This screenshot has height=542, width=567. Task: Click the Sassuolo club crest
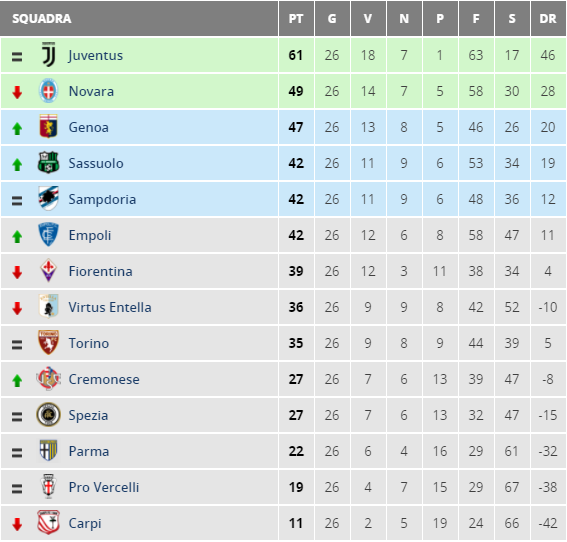pyautogui.click(x=48, y=162)
